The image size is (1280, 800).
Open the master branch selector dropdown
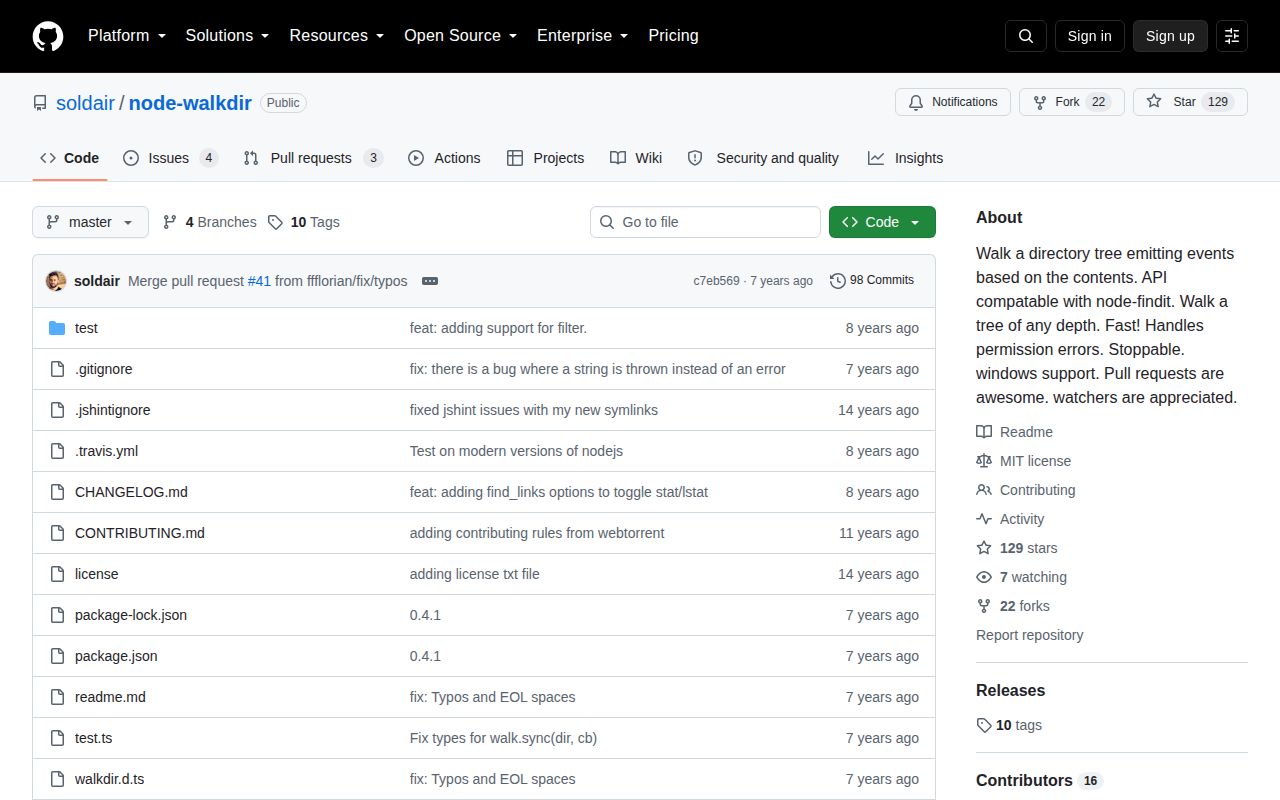coord(90,222)
